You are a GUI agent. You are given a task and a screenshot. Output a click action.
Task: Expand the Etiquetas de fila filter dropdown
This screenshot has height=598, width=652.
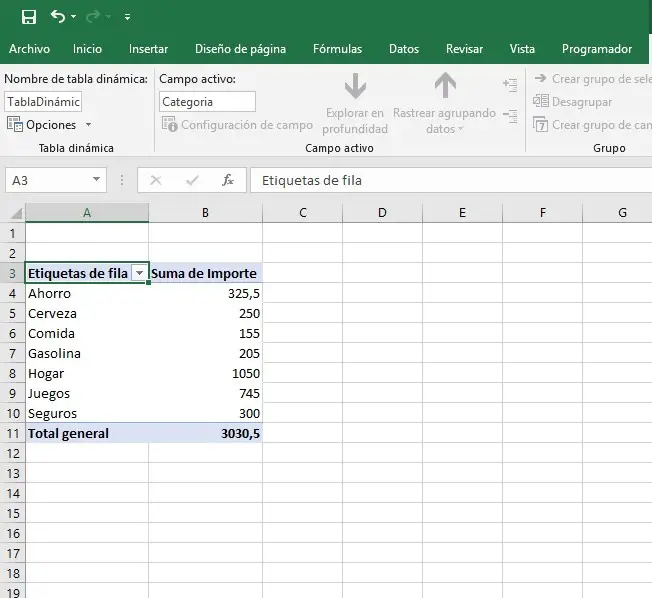pos(139,274)
